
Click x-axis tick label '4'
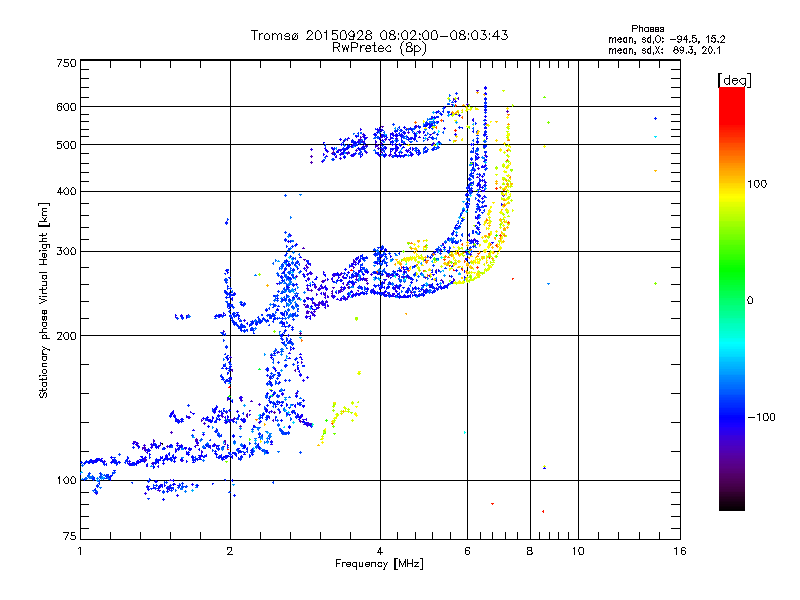click(380, 551)
